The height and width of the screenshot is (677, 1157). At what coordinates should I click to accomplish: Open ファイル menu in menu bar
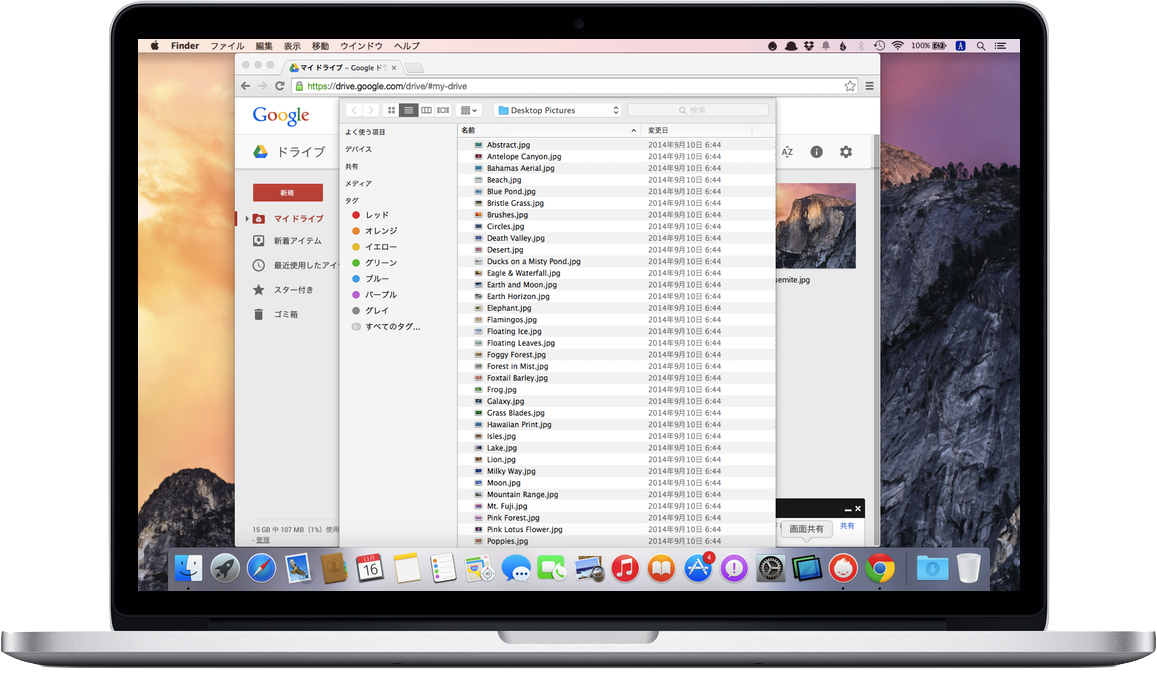227,46
